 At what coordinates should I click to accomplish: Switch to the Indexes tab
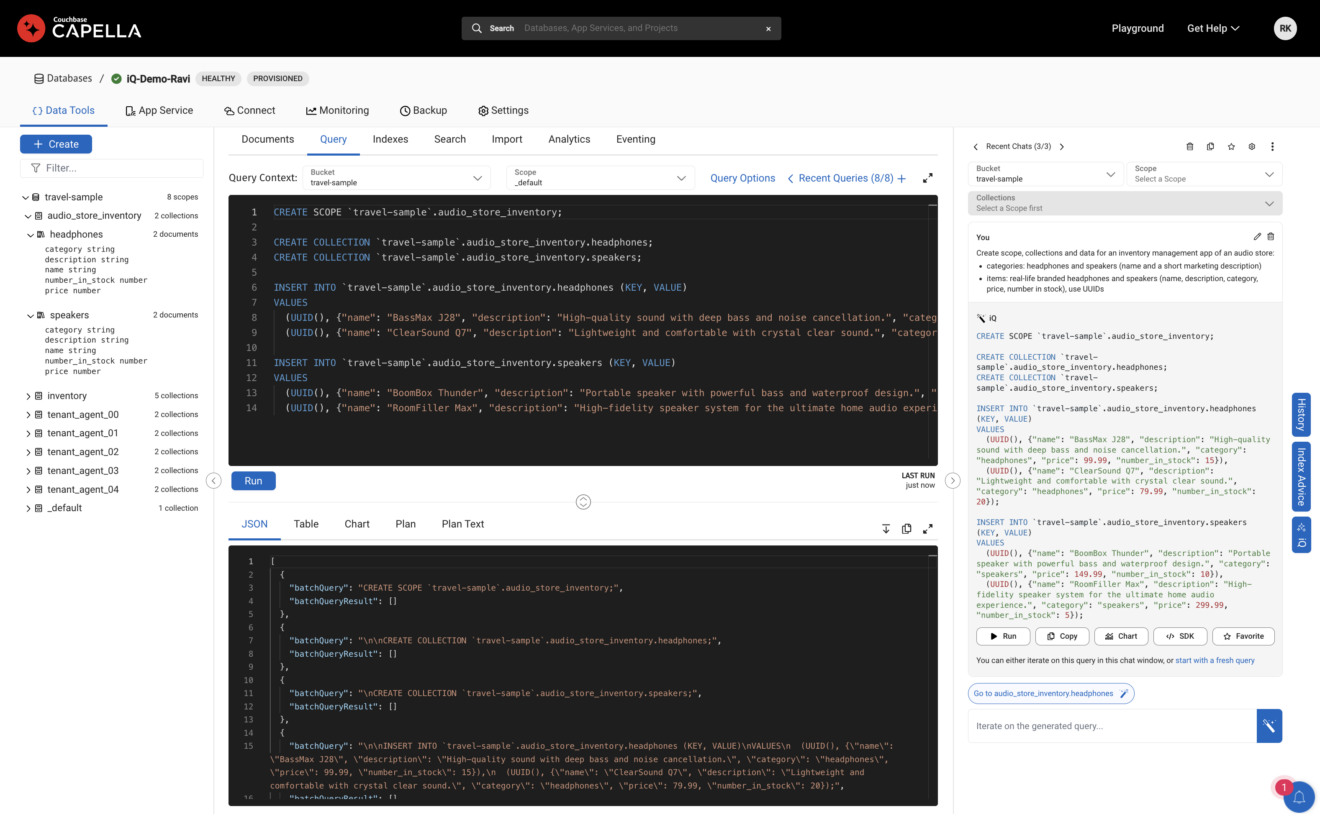click(x=390, y=139)
